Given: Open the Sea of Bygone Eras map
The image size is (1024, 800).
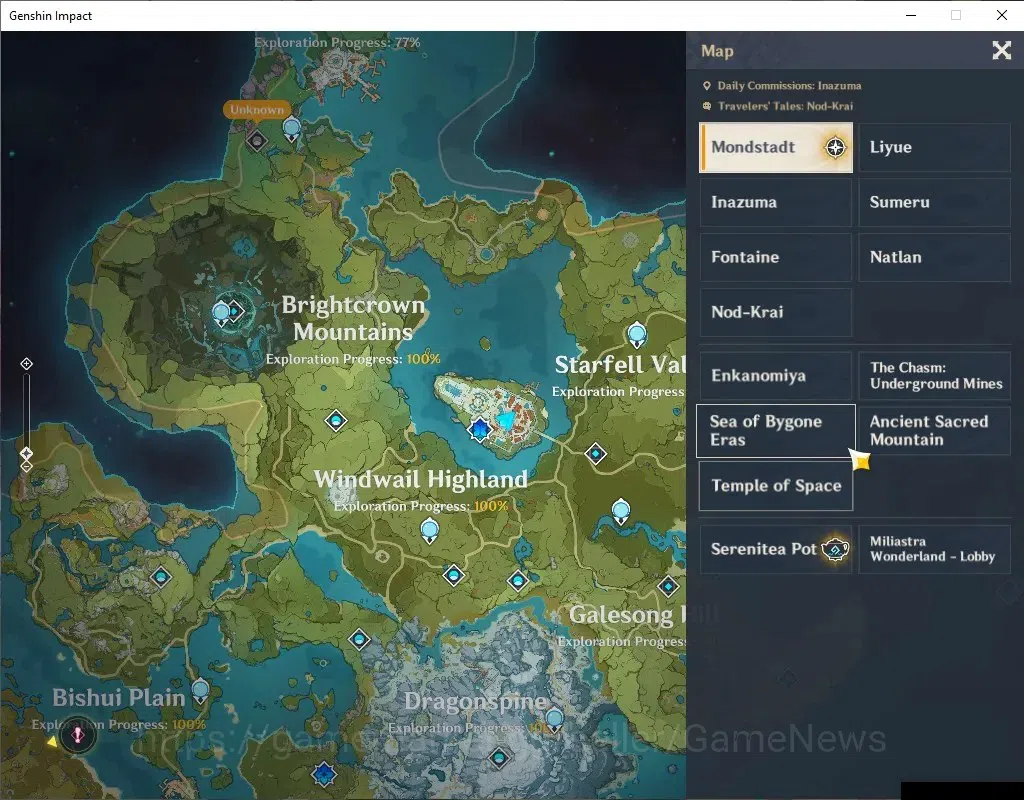Looking at the screenshot, I should pyautogui.click(x=776, y=430).
